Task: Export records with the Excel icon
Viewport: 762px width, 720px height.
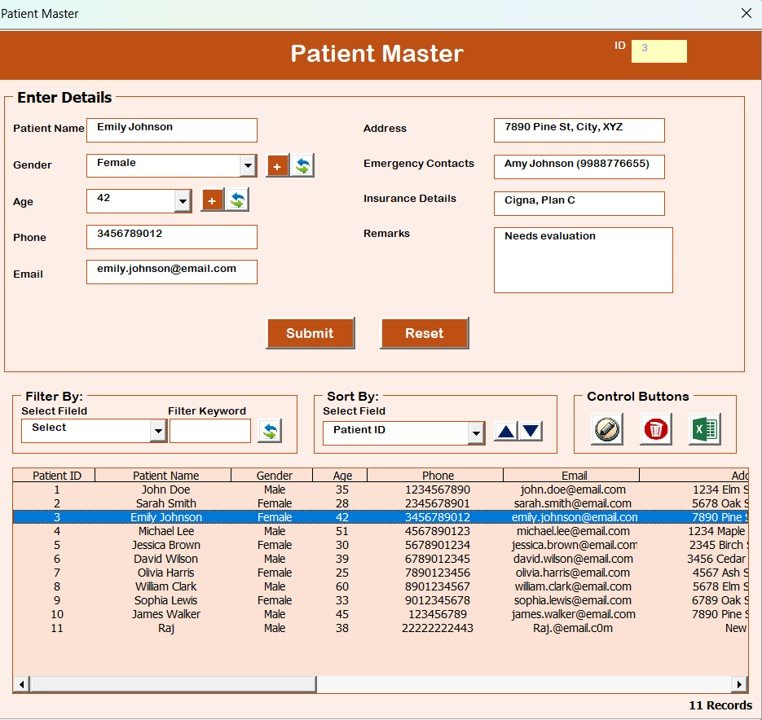Action: point(705,429)
